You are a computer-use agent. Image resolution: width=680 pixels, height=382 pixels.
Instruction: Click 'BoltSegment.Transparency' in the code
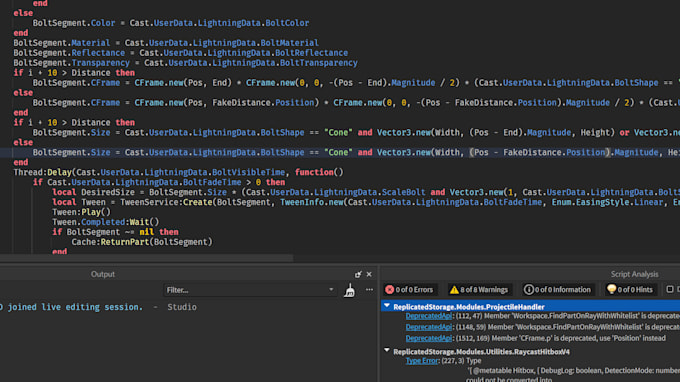pos(72,63)
